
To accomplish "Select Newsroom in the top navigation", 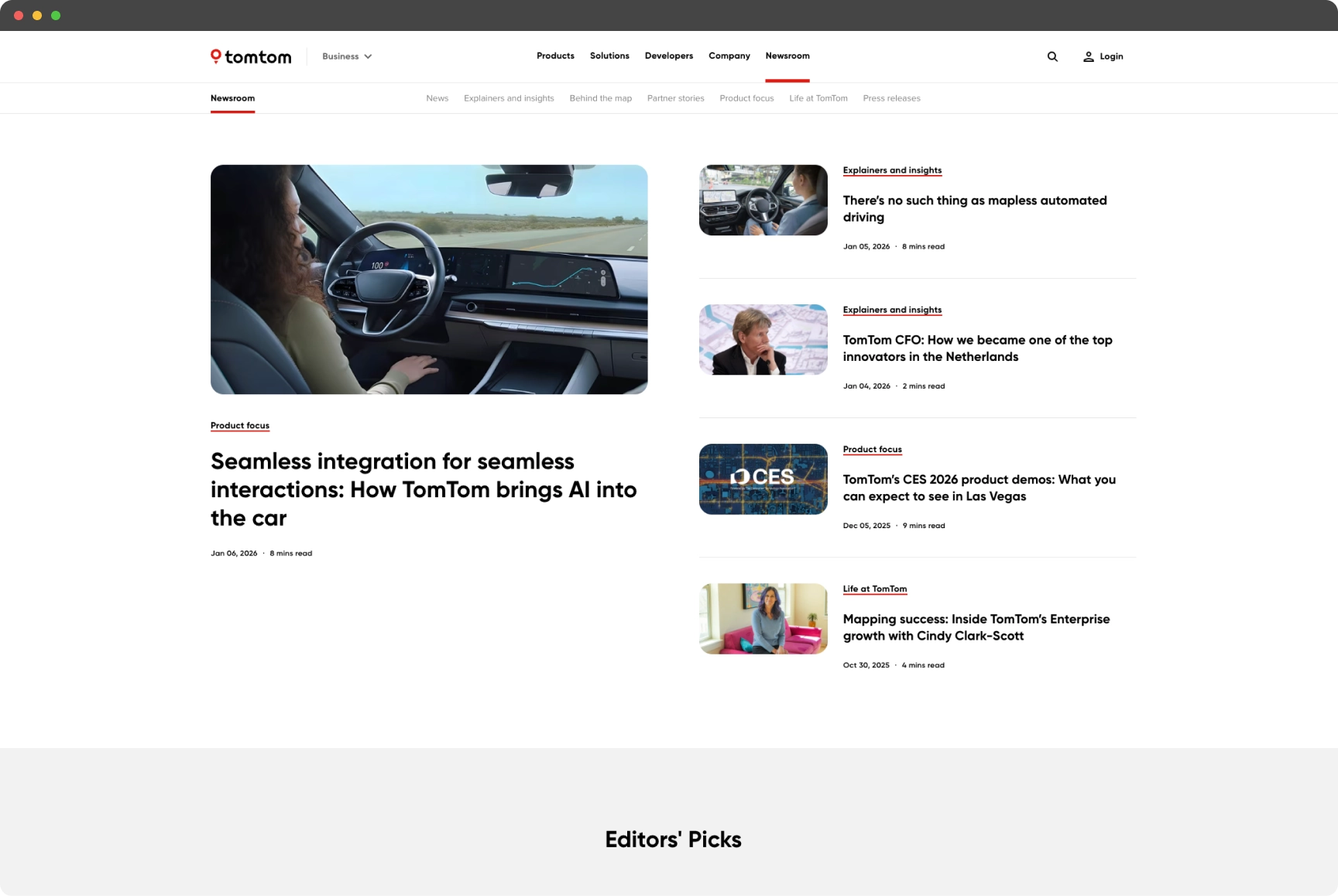I will click(787, 56).
